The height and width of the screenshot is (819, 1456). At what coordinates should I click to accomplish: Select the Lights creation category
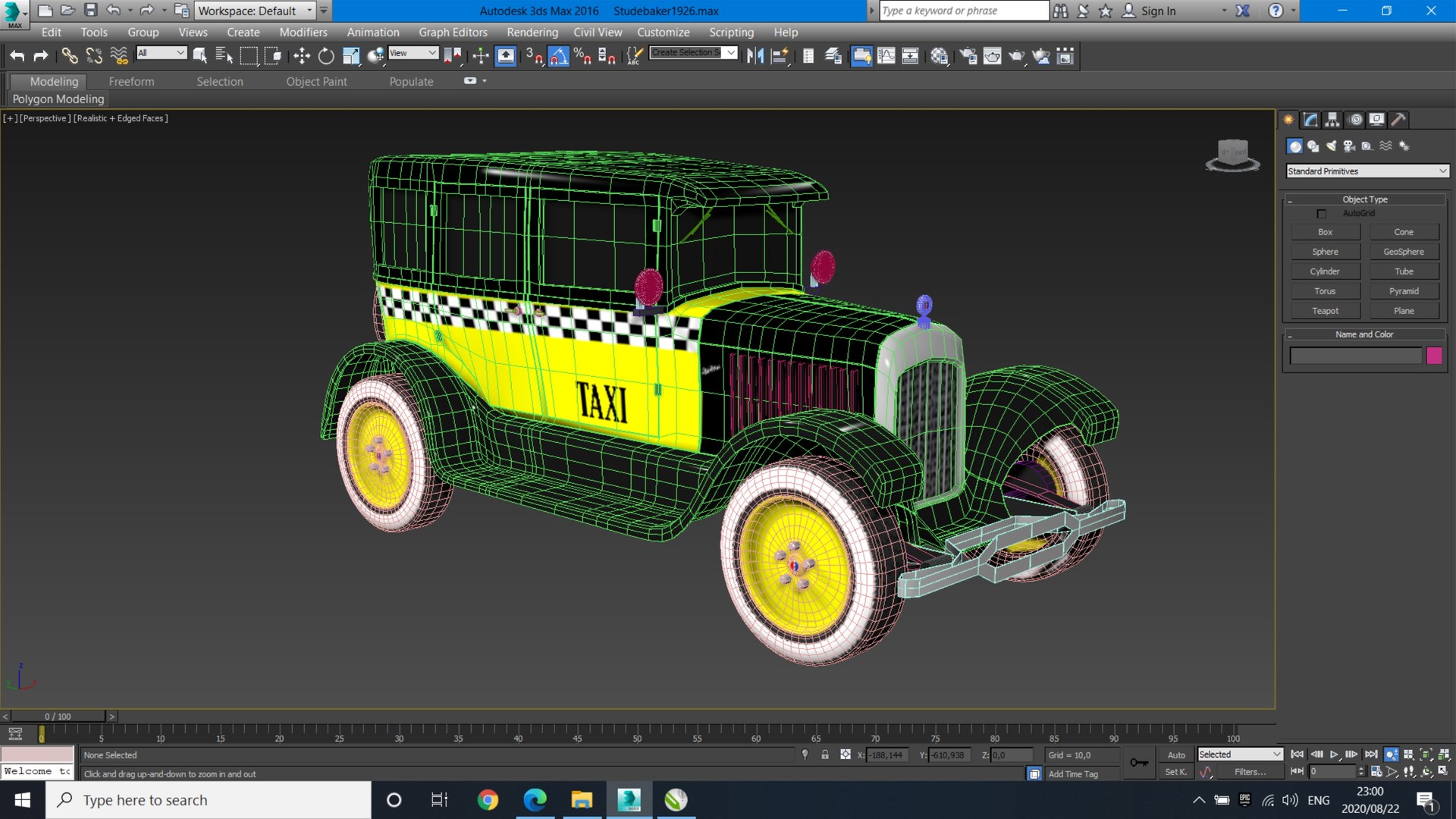tap(1331, 146)
